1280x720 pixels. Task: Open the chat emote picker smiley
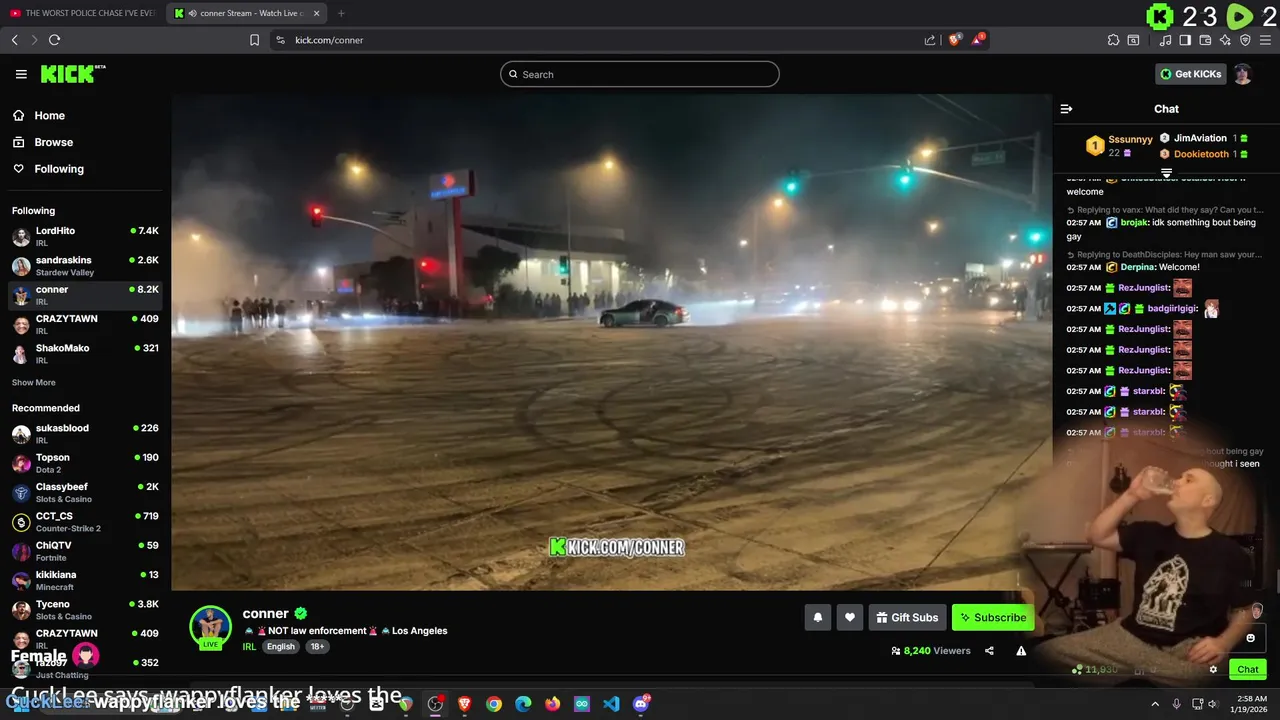click(x=1250, y=638)
